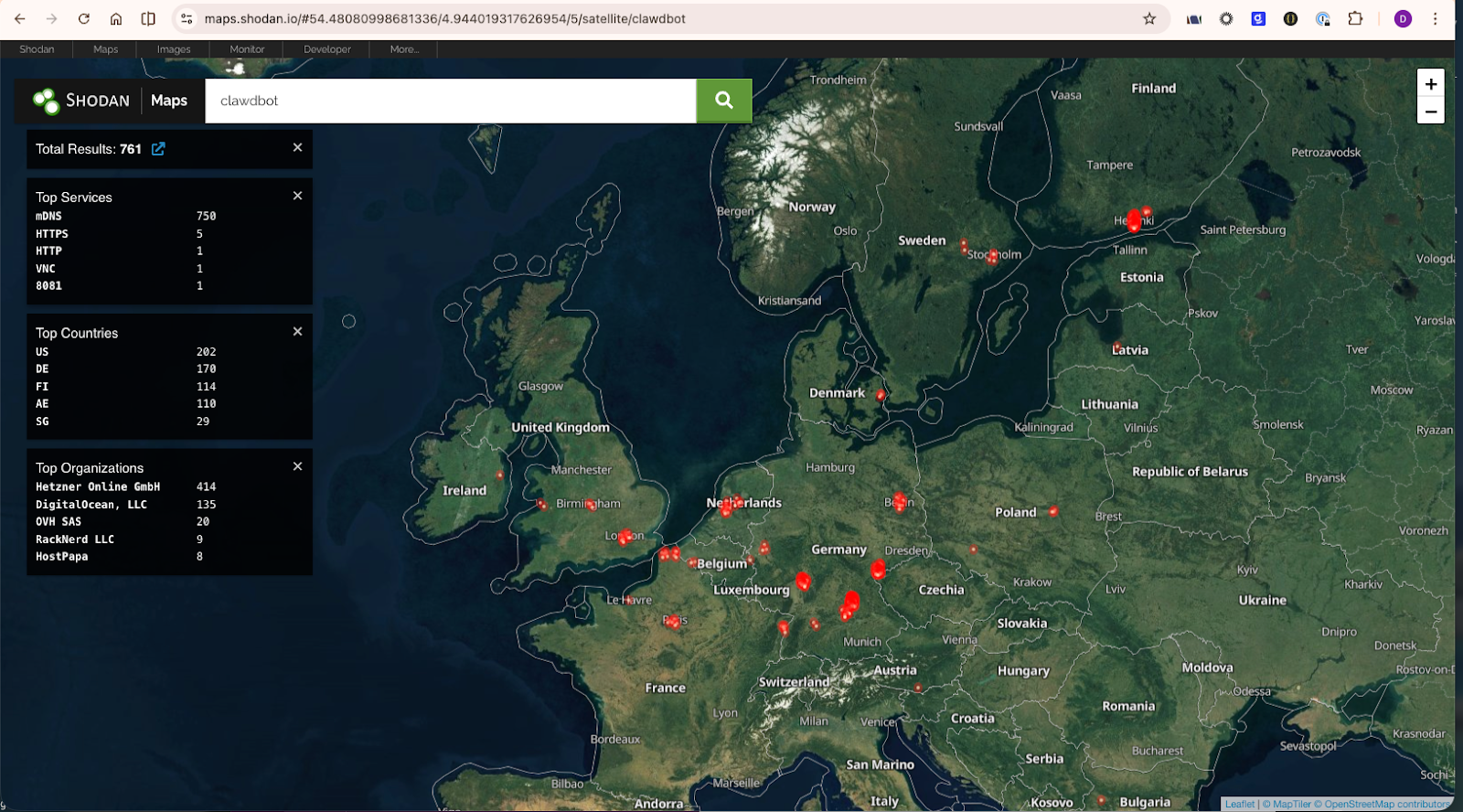
Task: Select the 8081 service row
Action: 126,286
